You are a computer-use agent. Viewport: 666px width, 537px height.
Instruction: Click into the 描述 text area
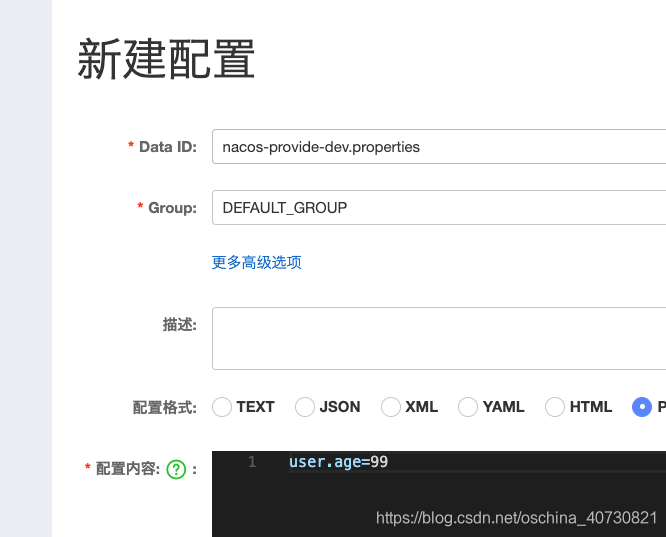pyautogui.click(x=439, y=338)
